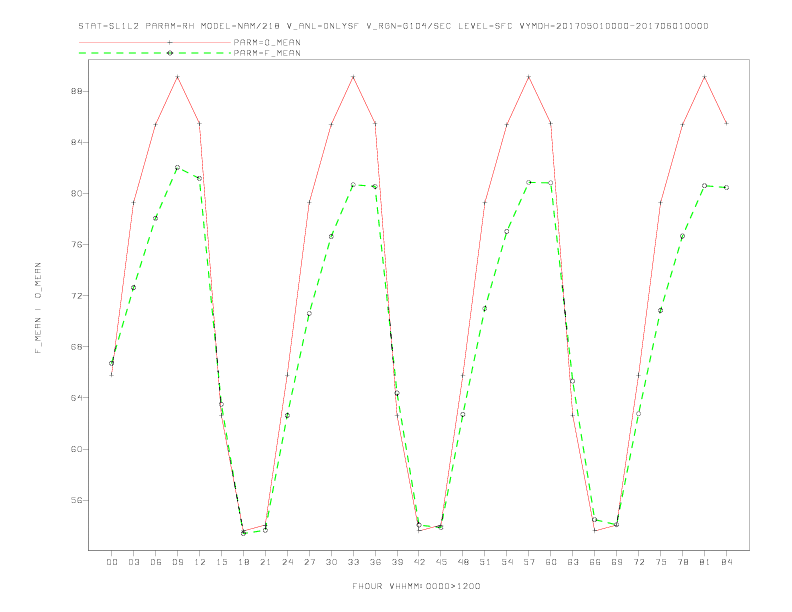Click the x-axis tick label 48
Viewport: 792px width, 612px height.
463,562
